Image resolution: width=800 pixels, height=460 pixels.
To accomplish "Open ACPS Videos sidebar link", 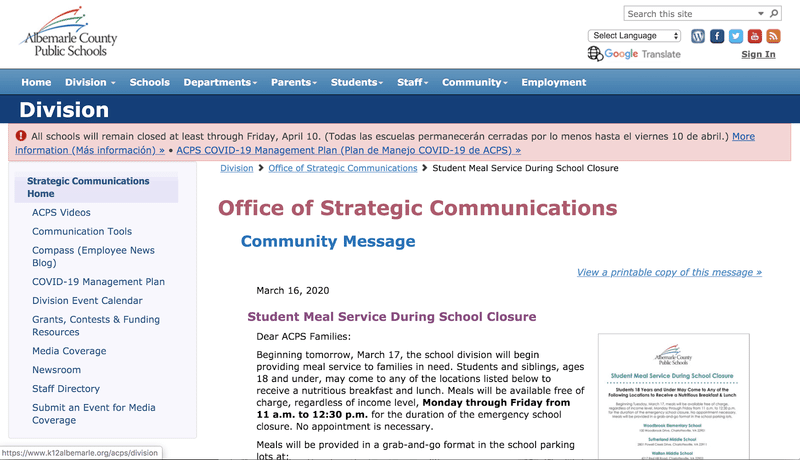I will (61, 212).
